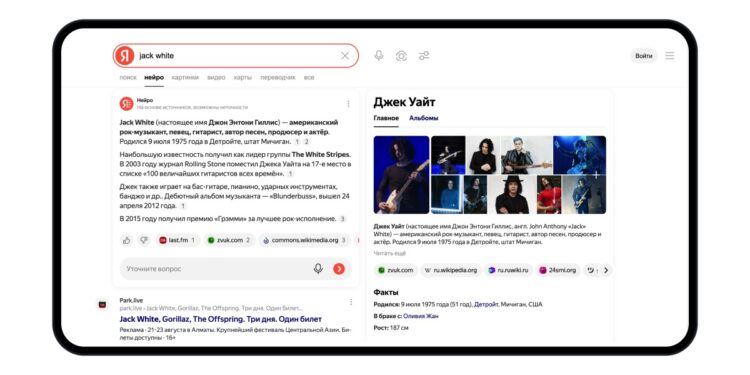750x375 pixels.
Task: Dislike the Нейро answer with thumbs down
Action: click(143, 240)
